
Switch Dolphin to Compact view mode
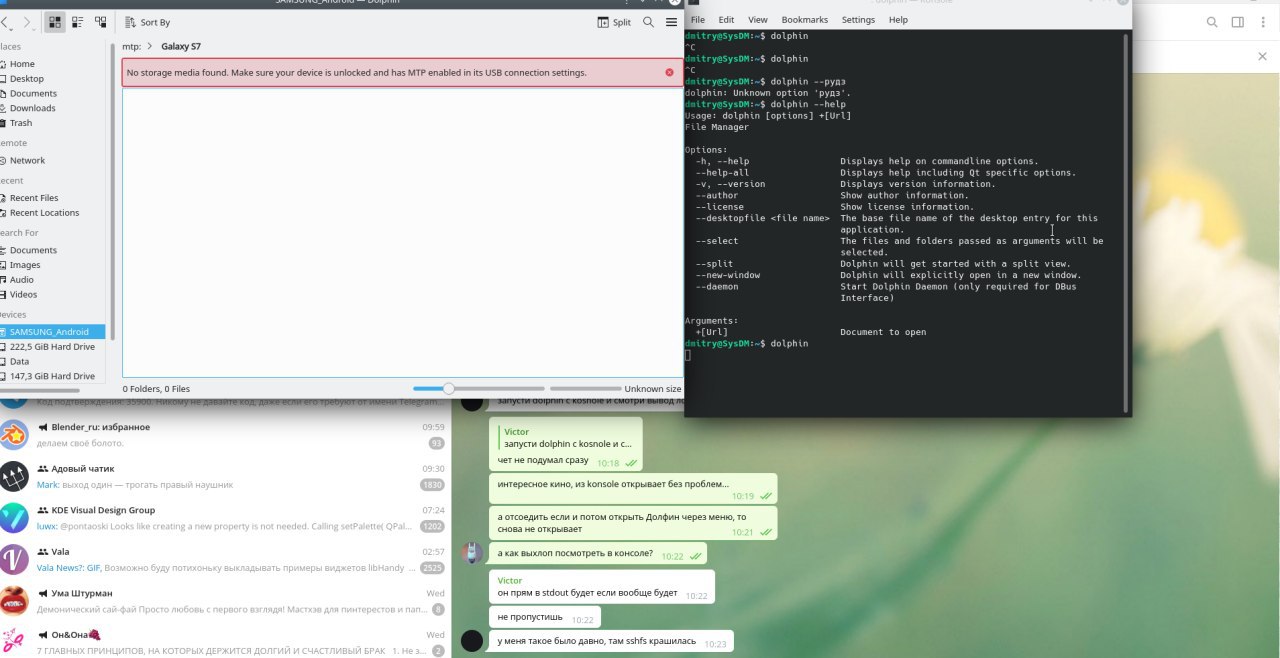[77, 22]
